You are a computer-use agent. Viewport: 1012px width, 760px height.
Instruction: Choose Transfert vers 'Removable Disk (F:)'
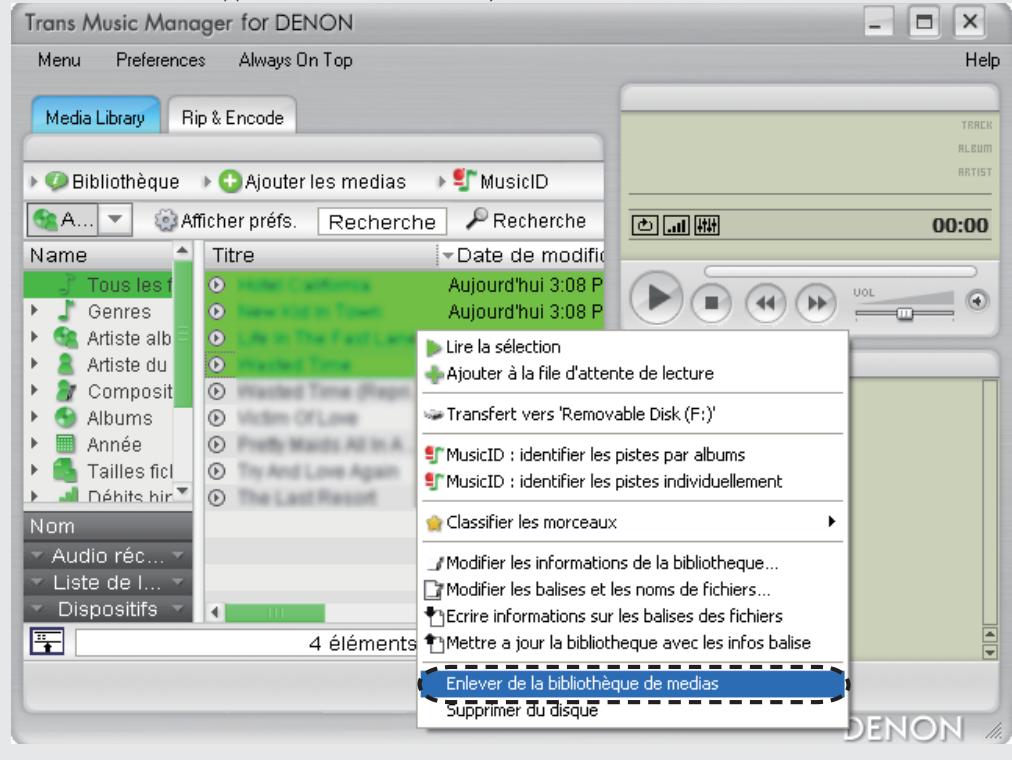[634, 414]
